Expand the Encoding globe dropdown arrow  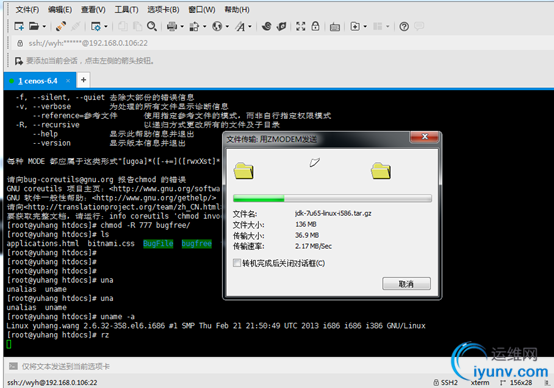coord(227,26)
